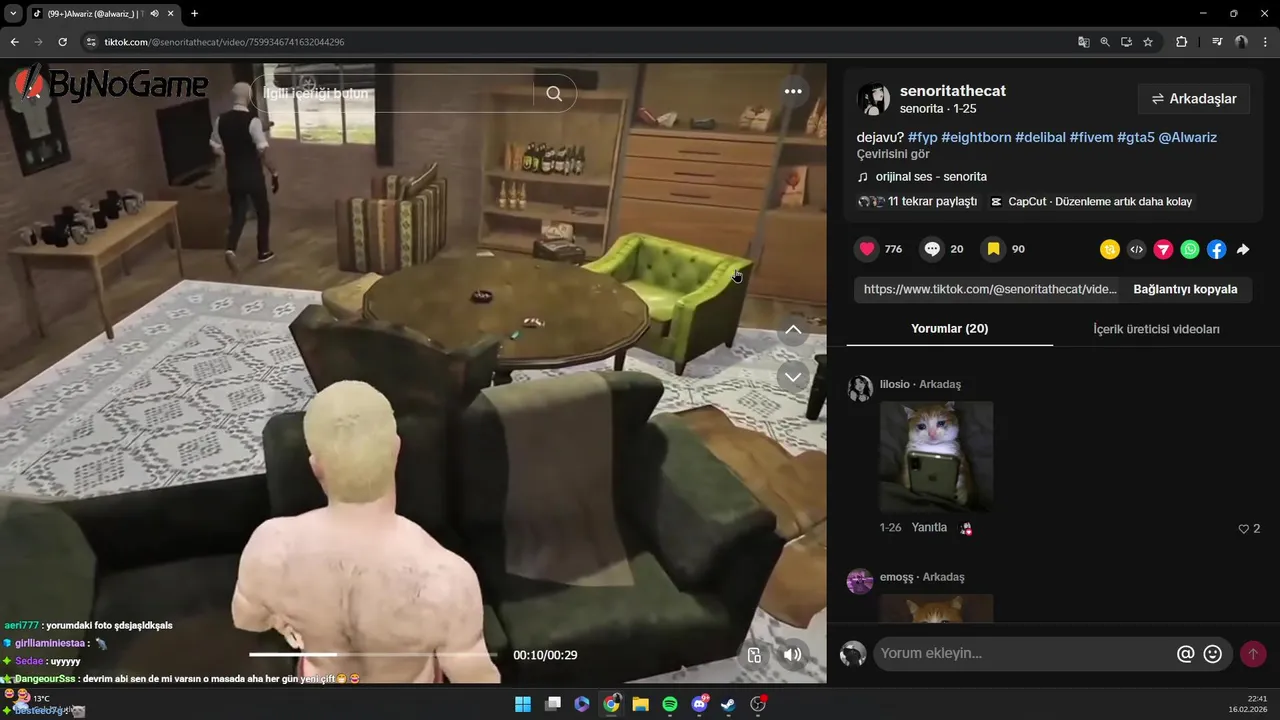Open comments via the speech bubble icon
The height and width of the screenshot is (720, 1280).
pos(932,249)
